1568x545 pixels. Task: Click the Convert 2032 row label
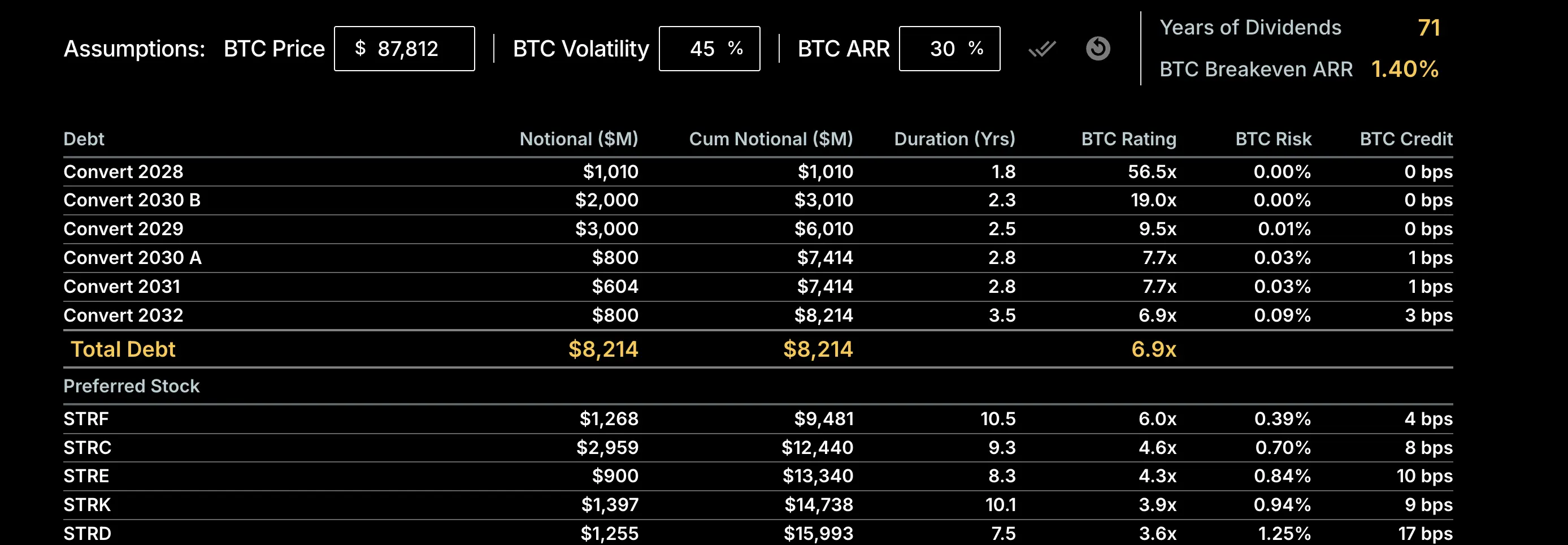pos(123,315)
